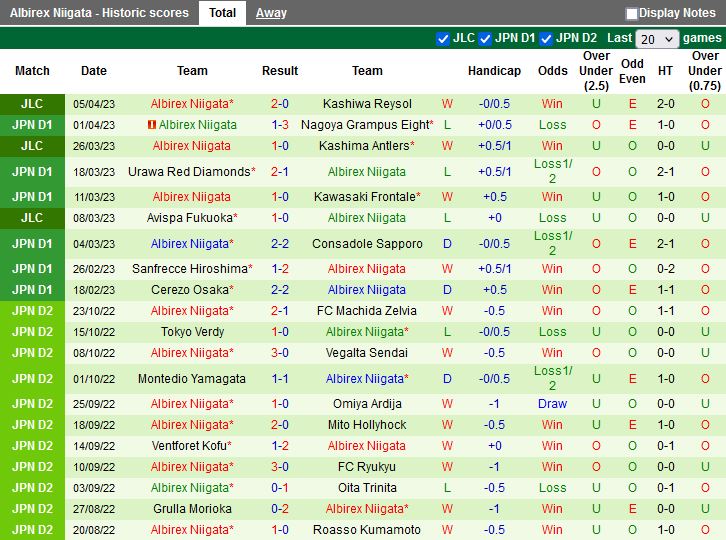
Task: Click Albirex Niigata away team on 14/09/22
Action: tap(367, 446)
